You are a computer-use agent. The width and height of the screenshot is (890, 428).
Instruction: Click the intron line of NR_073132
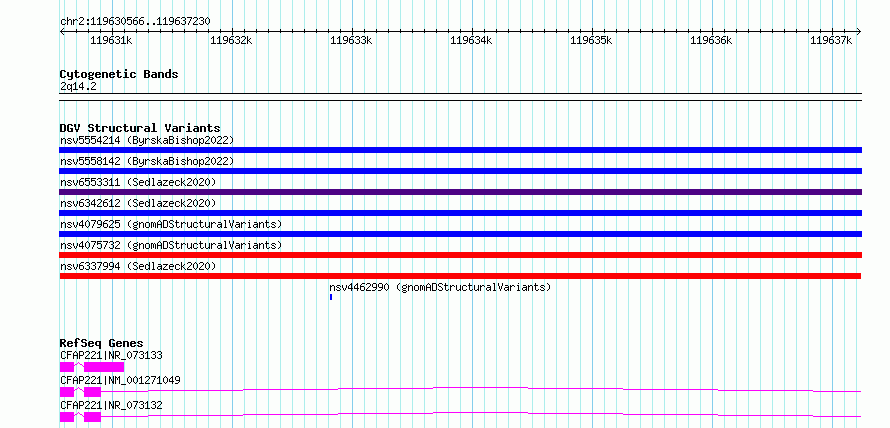coord(481,414)
